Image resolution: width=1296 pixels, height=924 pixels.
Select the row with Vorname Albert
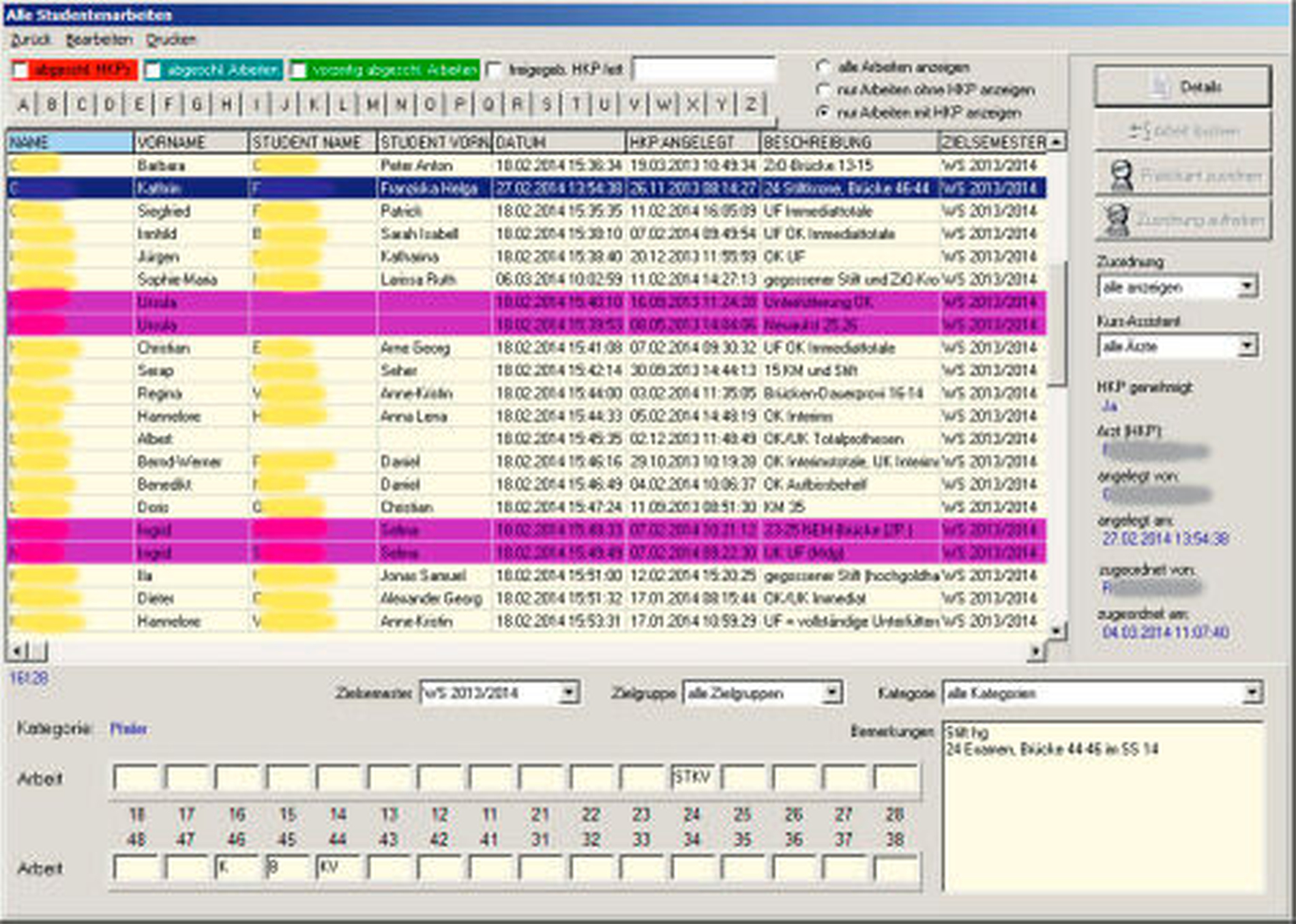pyautogui.click(x=527, y=438)
